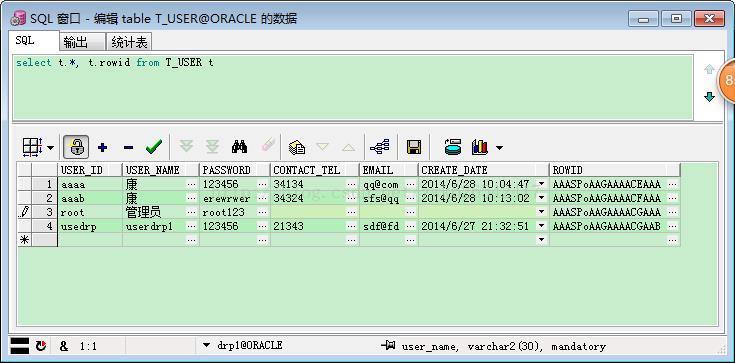
Task: Open the drp1@ORACLE connection dropdown
Action: (206, 346)
